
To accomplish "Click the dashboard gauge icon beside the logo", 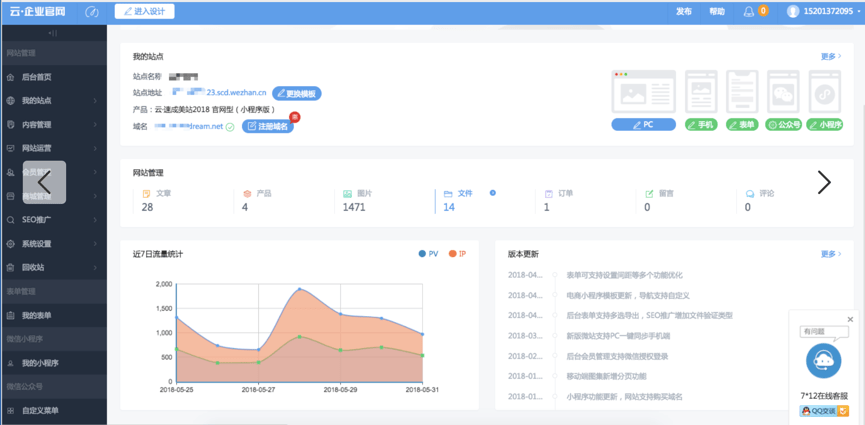I will [92, 12].
